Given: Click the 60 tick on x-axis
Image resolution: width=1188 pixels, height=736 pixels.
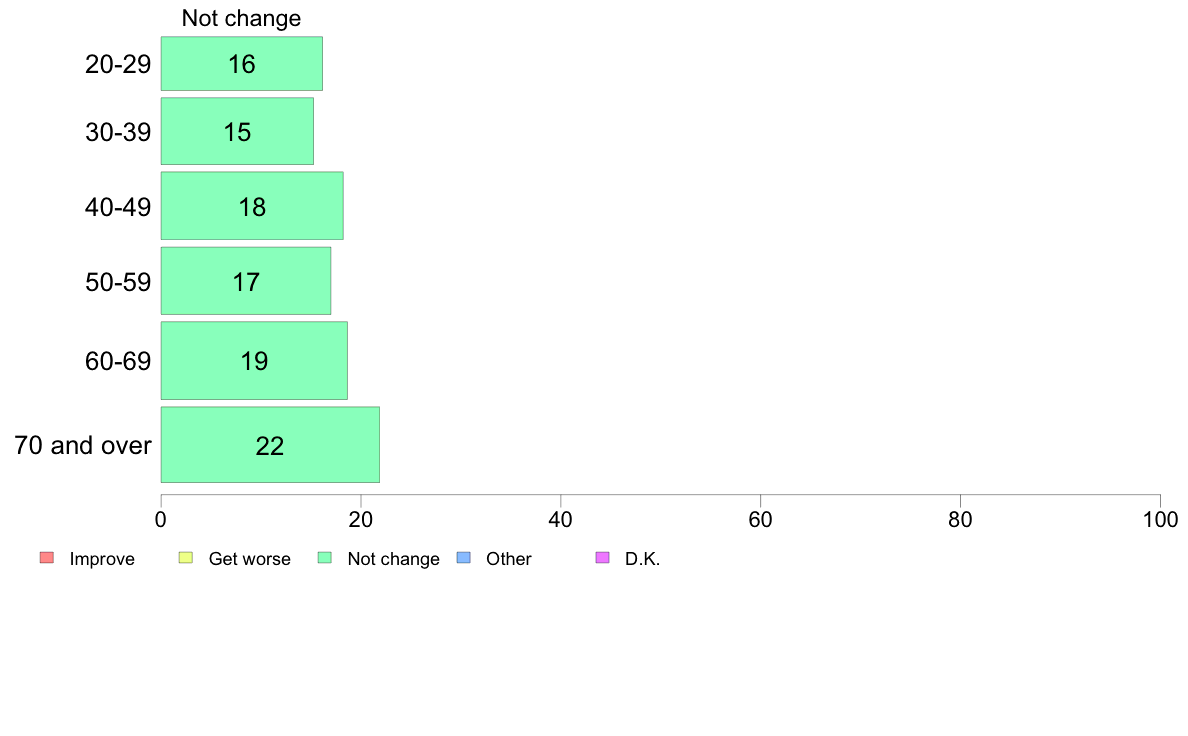Looking at the screenshot, I should coord(761,519).
